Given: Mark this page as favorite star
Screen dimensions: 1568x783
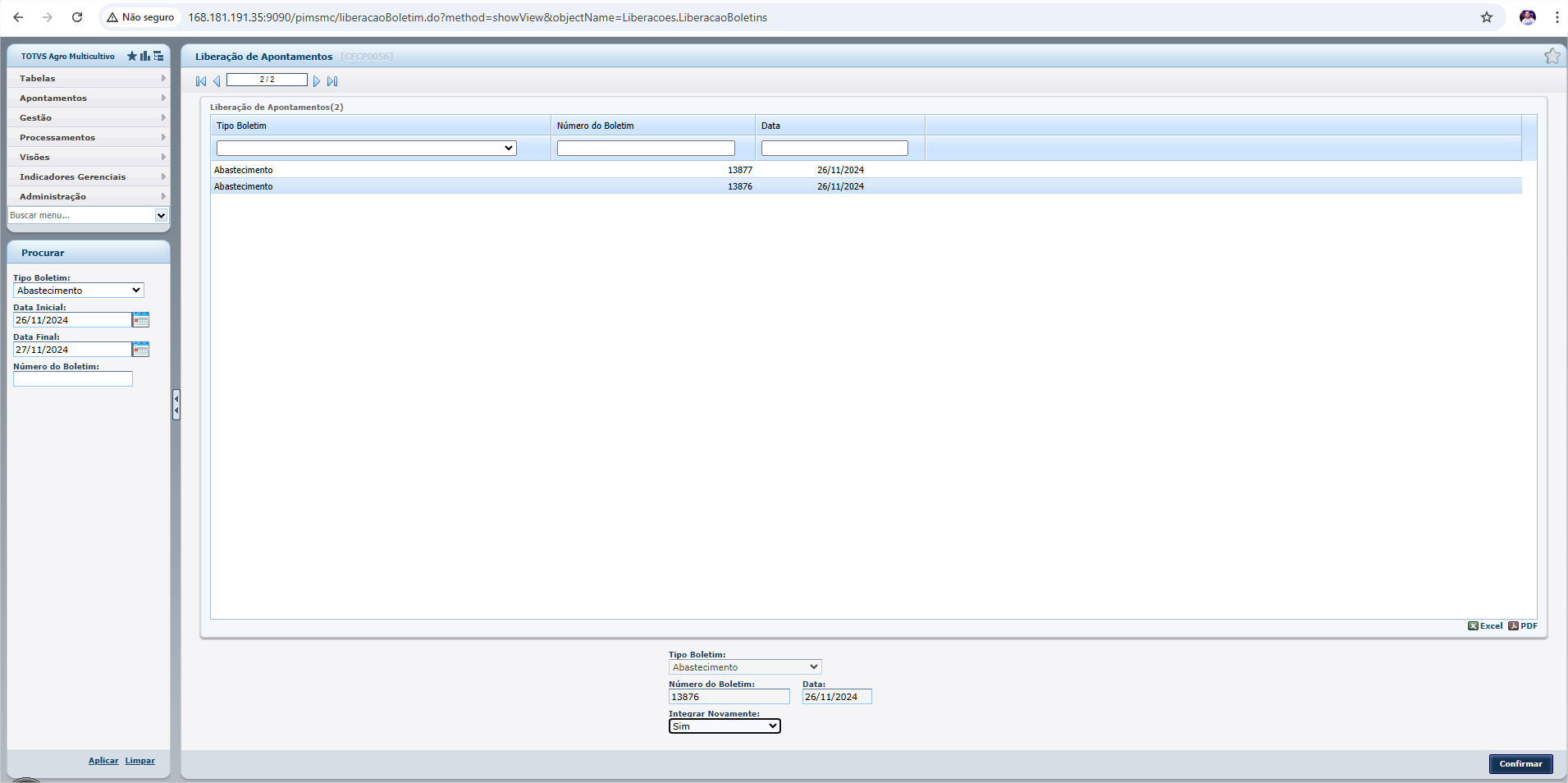Looking at the screenshot, I should pos(1552,56).
